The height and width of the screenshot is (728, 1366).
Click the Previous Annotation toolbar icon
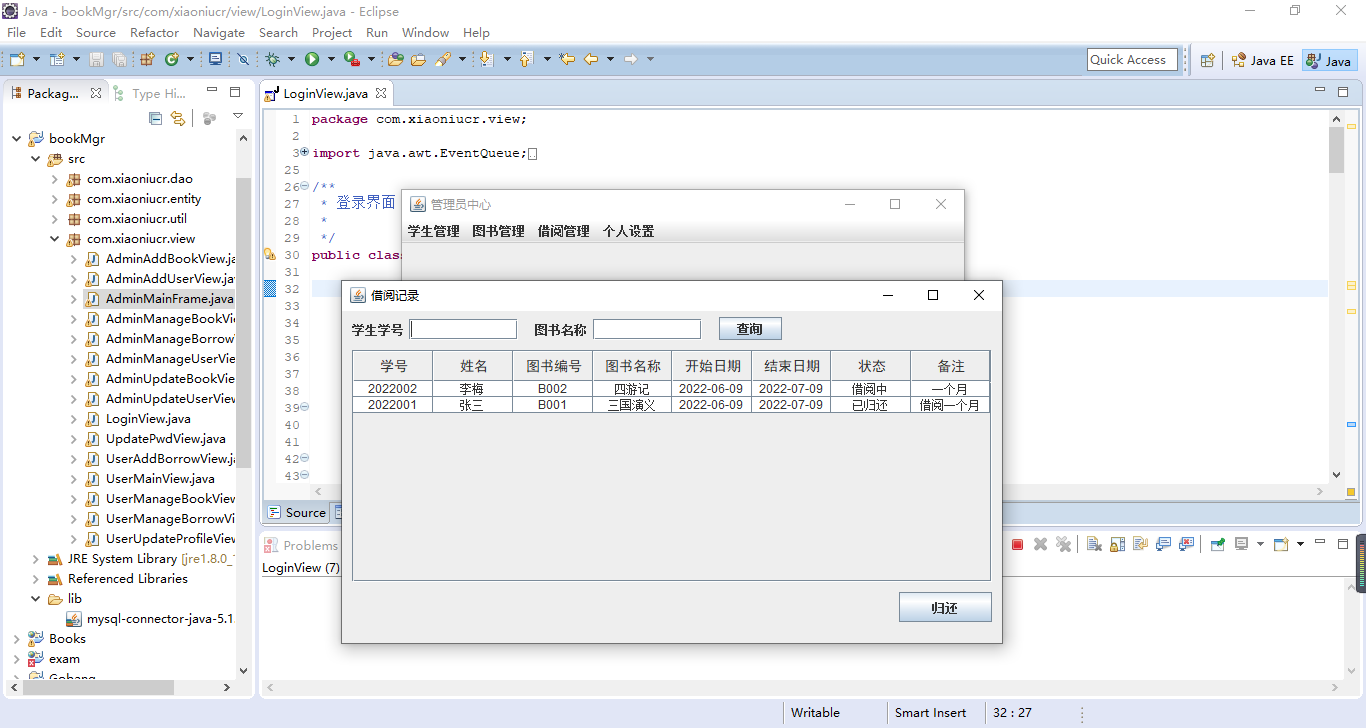525,59
